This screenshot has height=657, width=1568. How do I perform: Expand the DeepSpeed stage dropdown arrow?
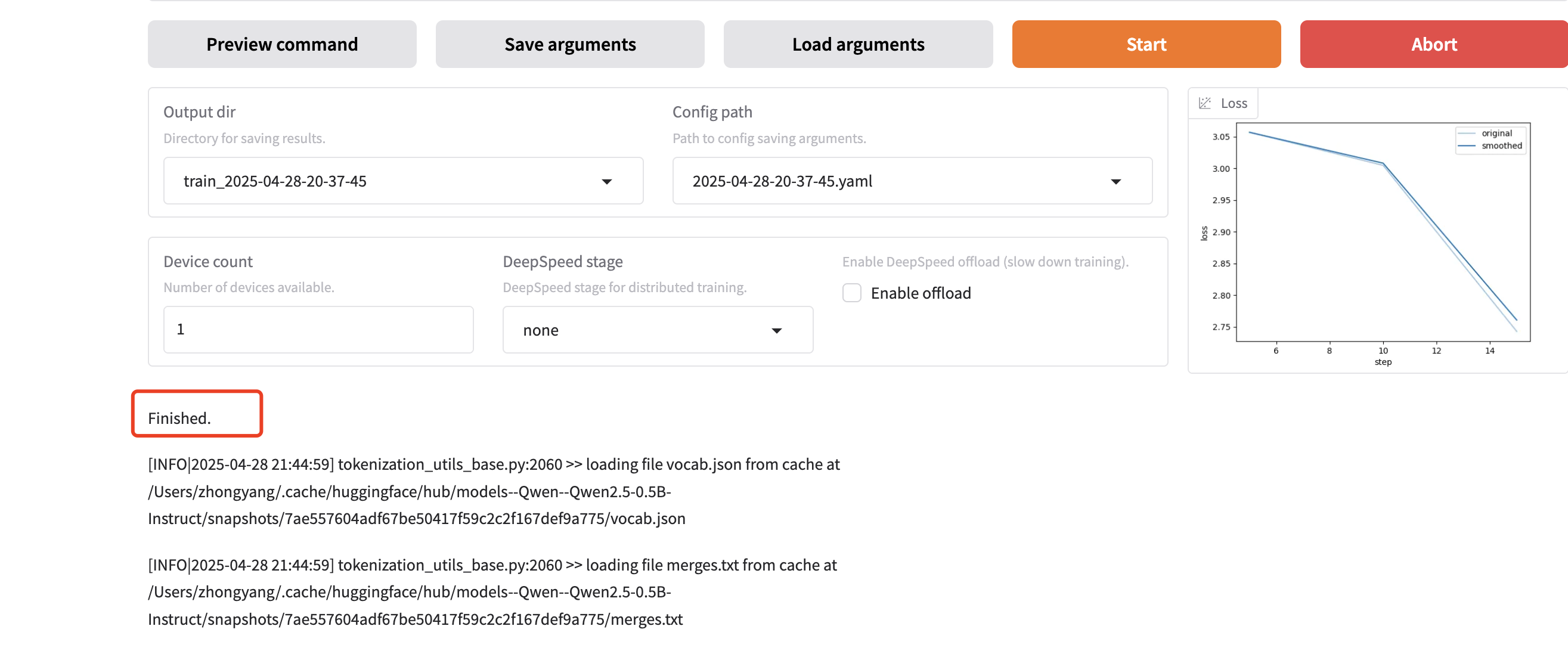[776, 331]
